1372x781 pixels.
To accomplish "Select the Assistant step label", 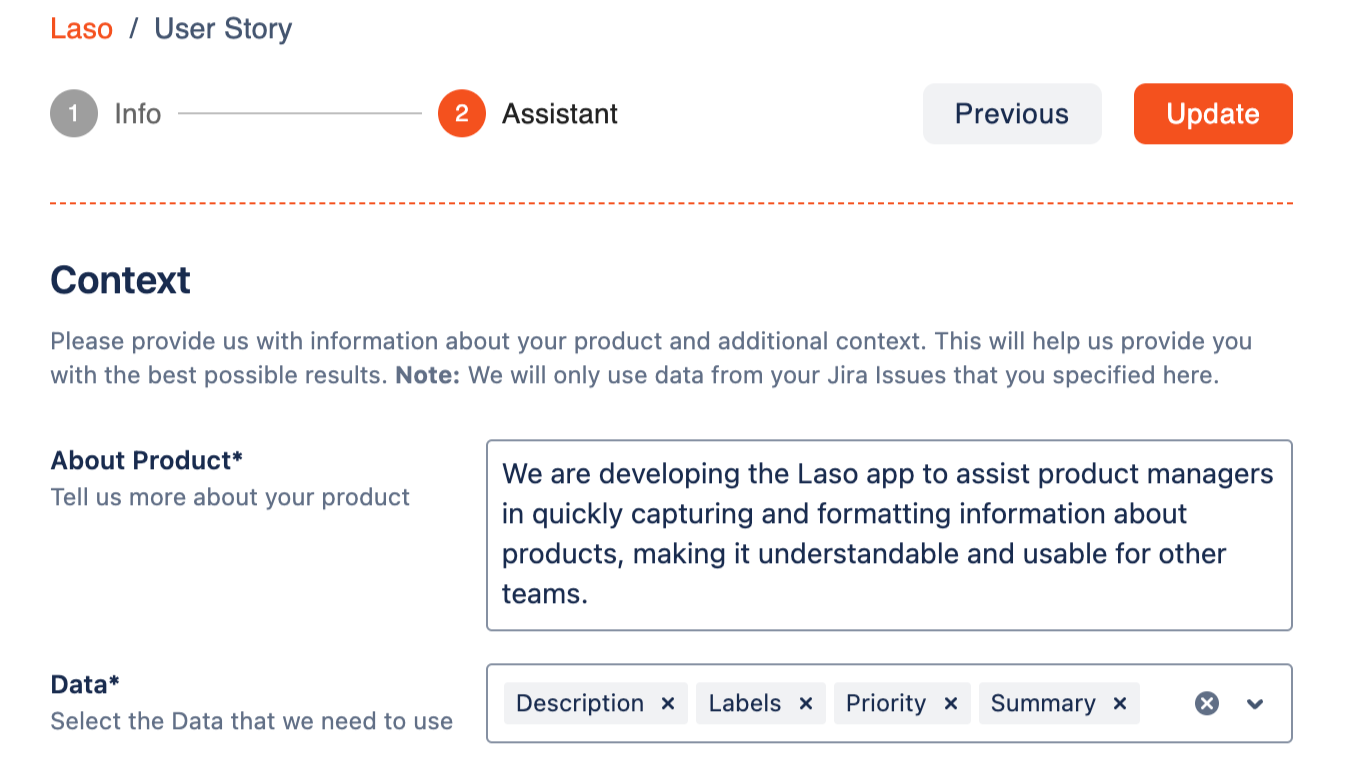I will coord(559,114).
